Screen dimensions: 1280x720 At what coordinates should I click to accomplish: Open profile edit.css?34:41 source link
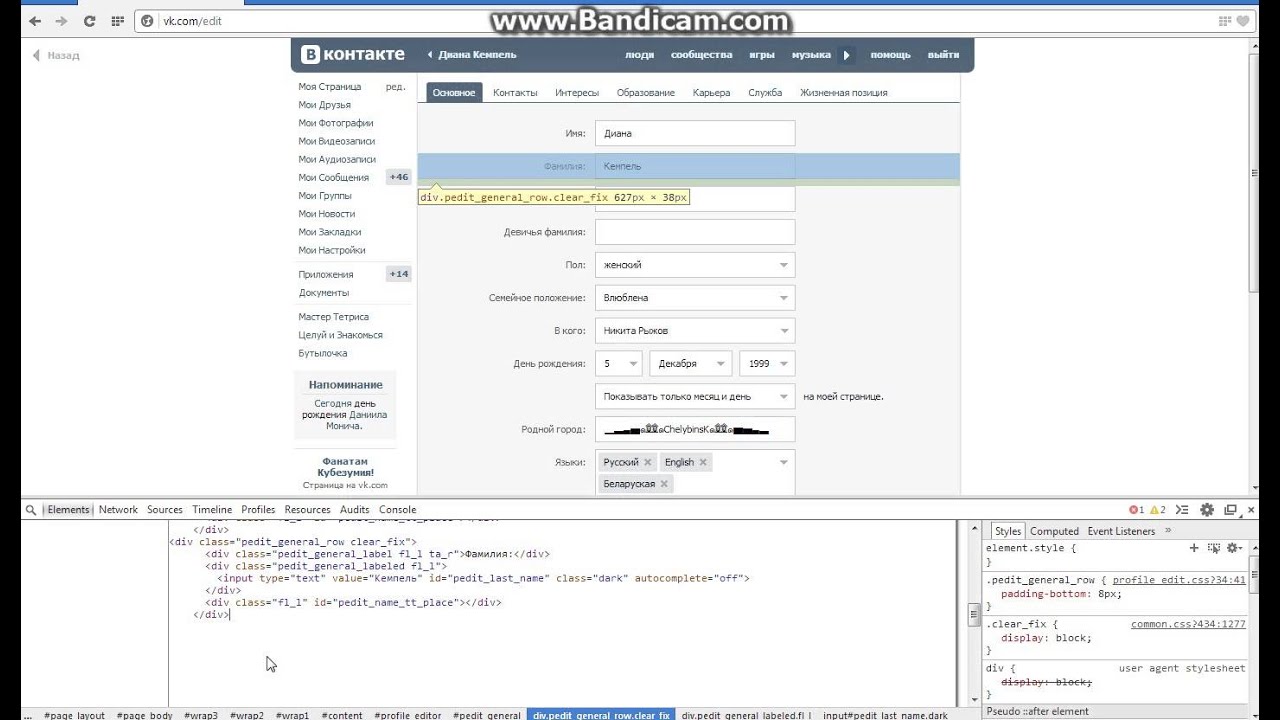[1179, 580]
